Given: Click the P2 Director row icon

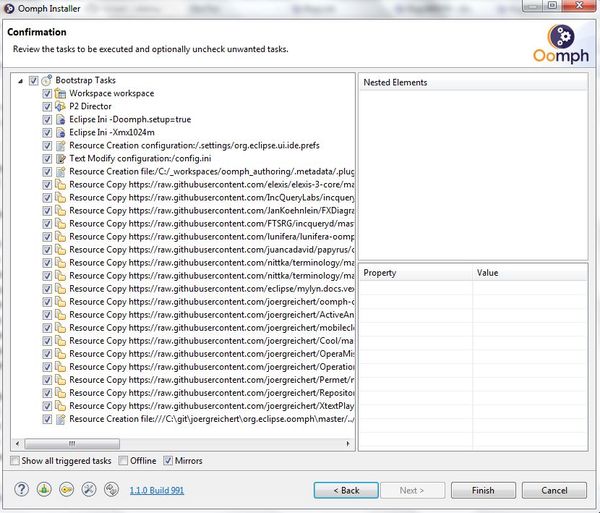Looking at the screenshot, I should [x=60, y=106].
